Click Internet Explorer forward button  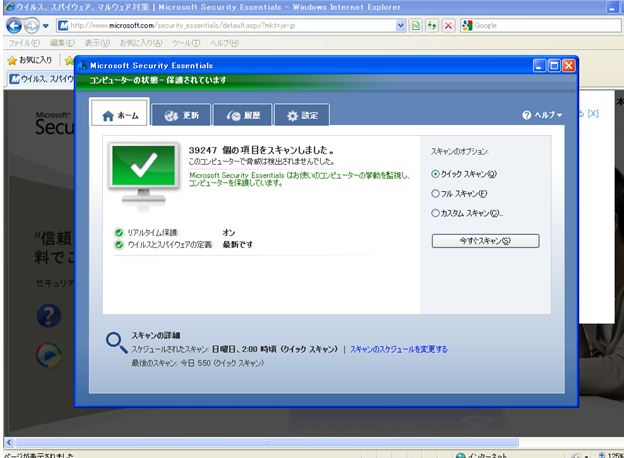[31, 26]
